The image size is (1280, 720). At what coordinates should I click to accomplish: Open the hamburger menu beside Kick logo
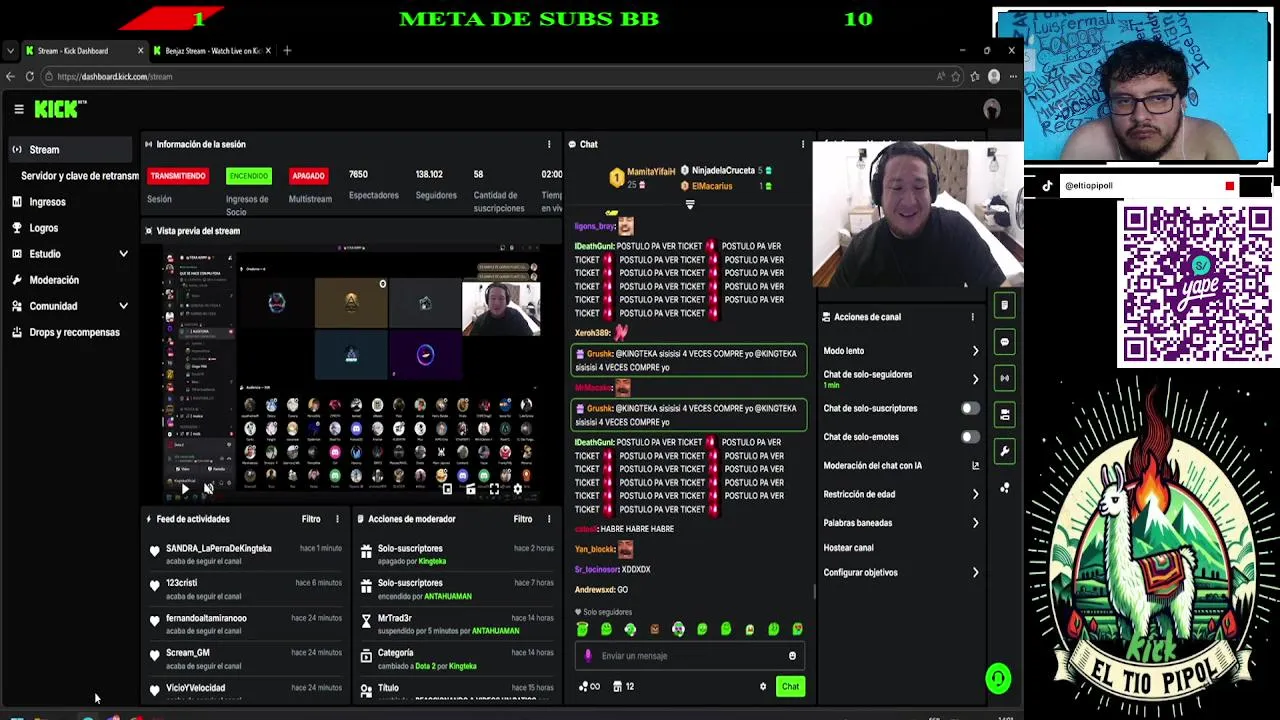(18, 109)
